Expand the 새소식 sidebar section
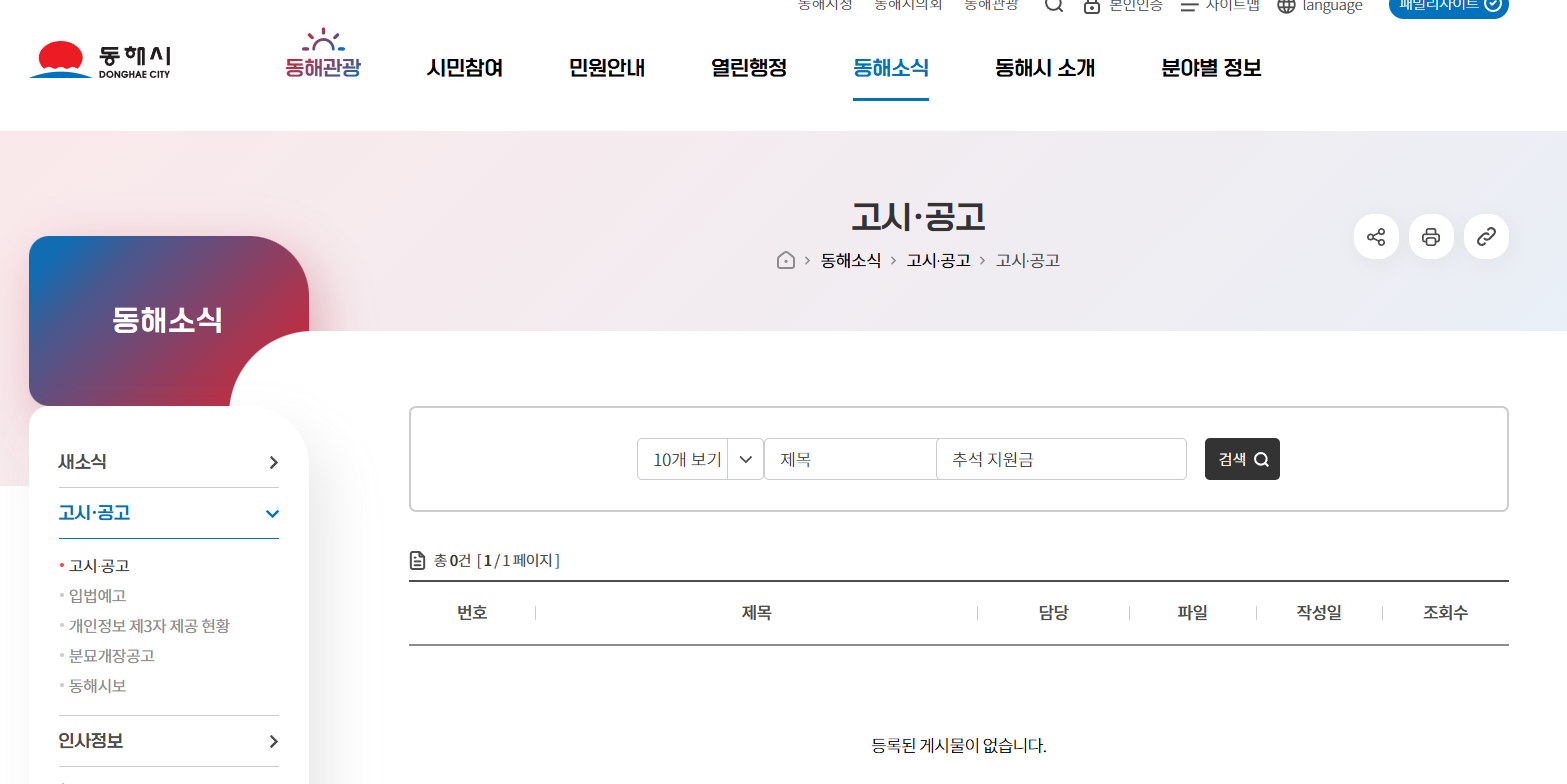 168,462
